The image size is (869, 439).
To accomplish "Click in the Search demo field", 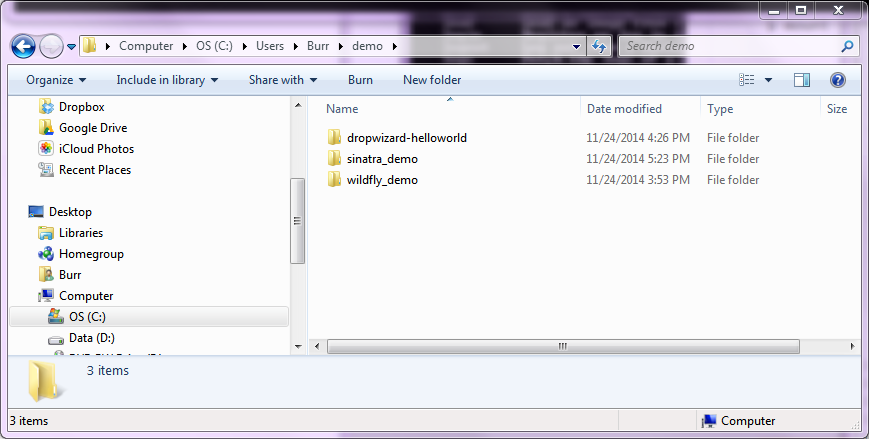I will click(x=730, y=46).
